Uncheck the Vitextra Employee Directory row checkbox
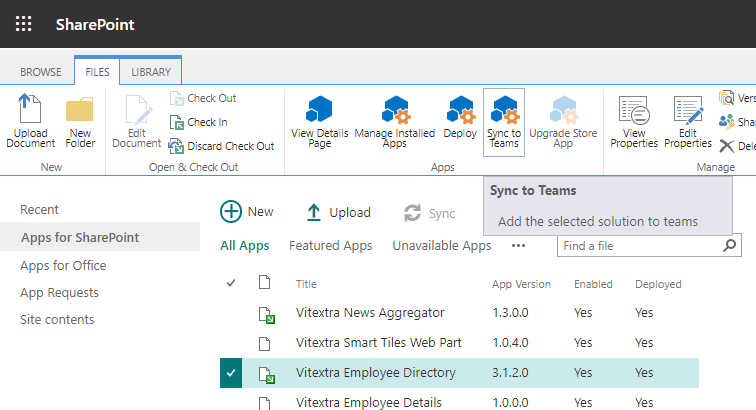Viewport: 756px width, 410px height. pos(231,373)
